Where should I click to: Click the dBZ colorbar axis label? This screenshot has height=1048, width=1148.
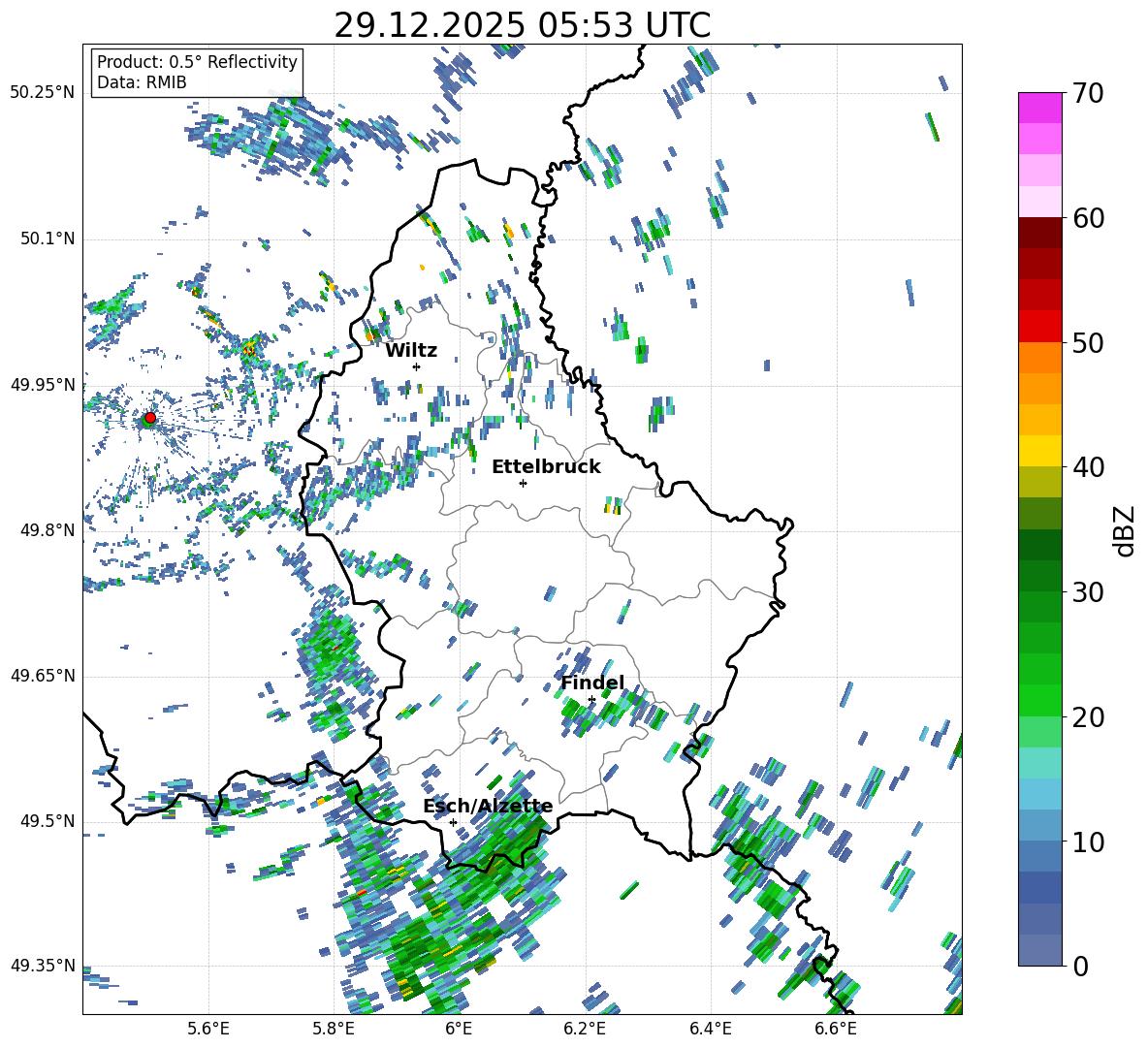click(1126, 530)
